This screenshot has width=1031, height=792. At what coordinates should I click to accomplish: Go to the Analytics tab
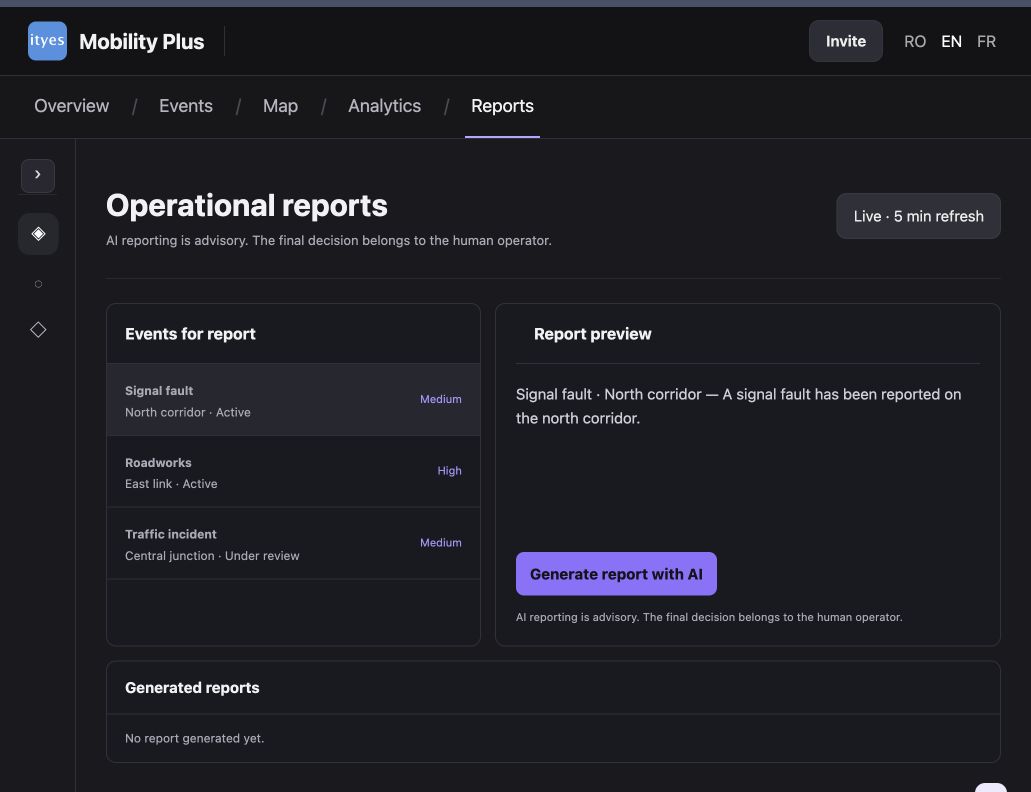[x=385, y=106]
